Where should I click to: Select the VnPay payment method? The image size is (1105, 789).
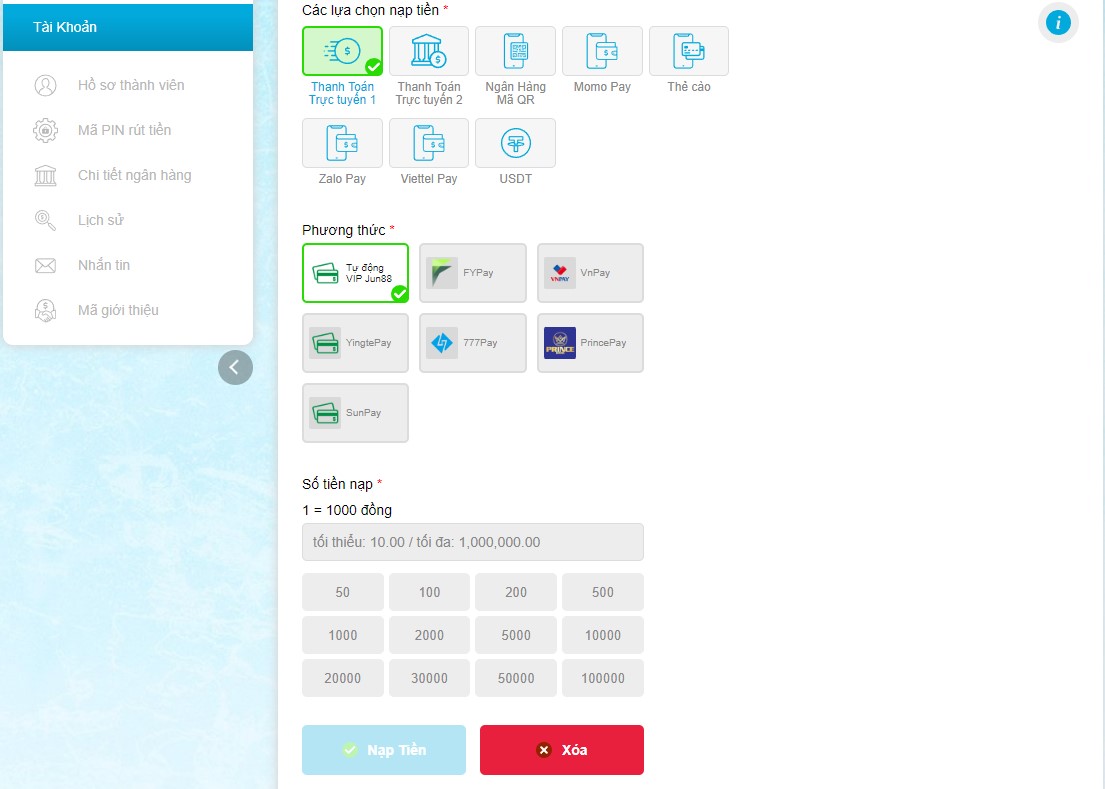click(590, 273)
